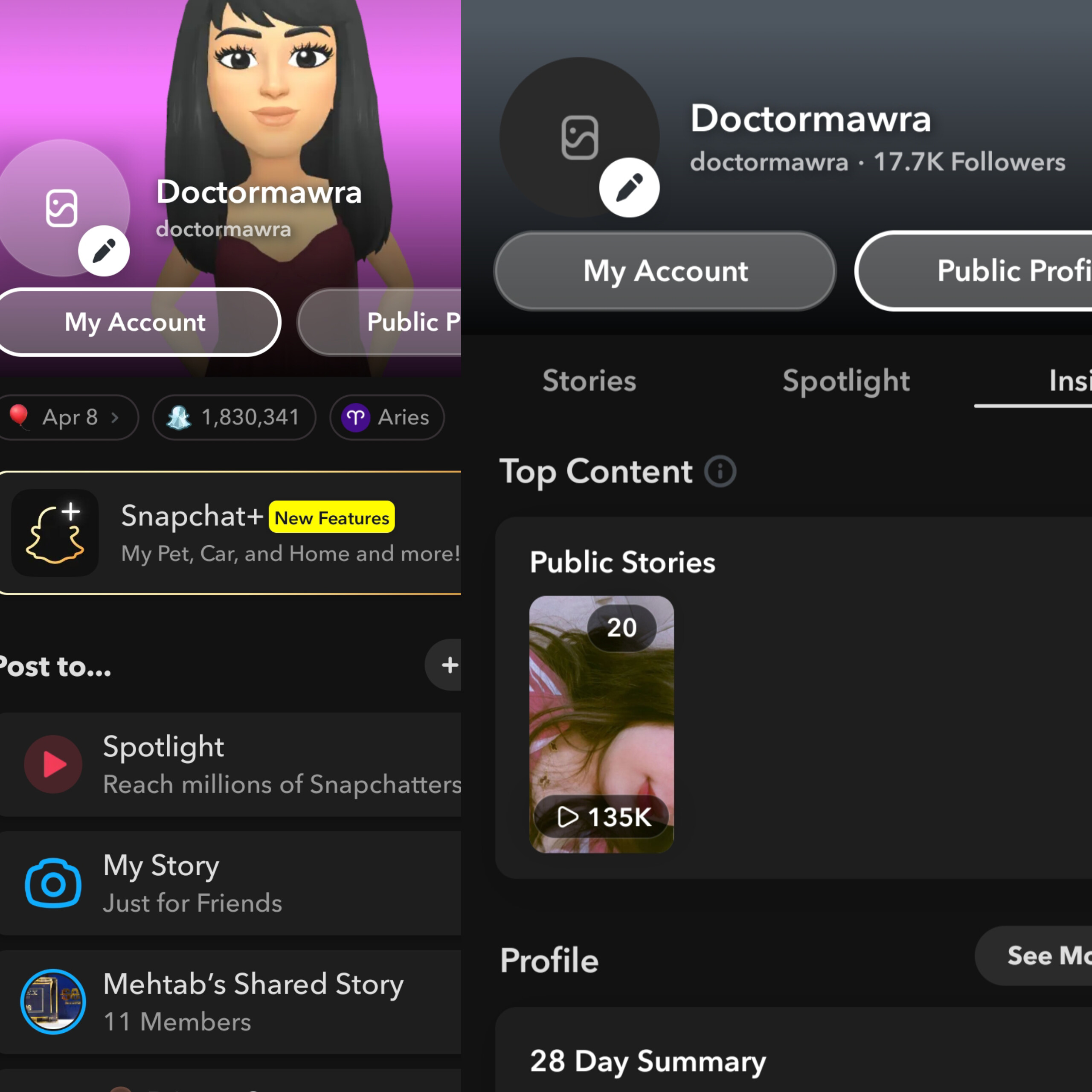Tap the doctormawra username under left display name
The width and height of the screenshot is (1092, 1092).
pos(223,229)
